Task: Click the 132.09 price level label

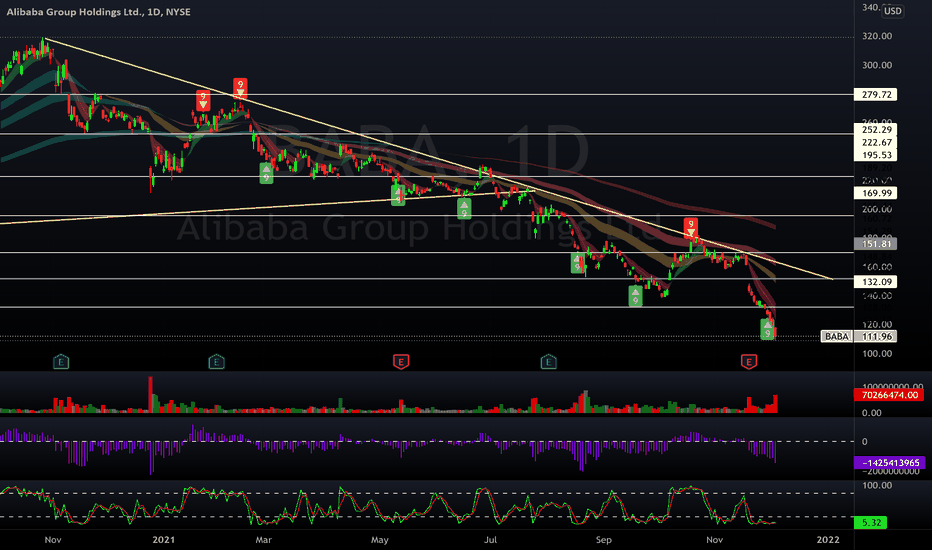Action: [876, 282]
